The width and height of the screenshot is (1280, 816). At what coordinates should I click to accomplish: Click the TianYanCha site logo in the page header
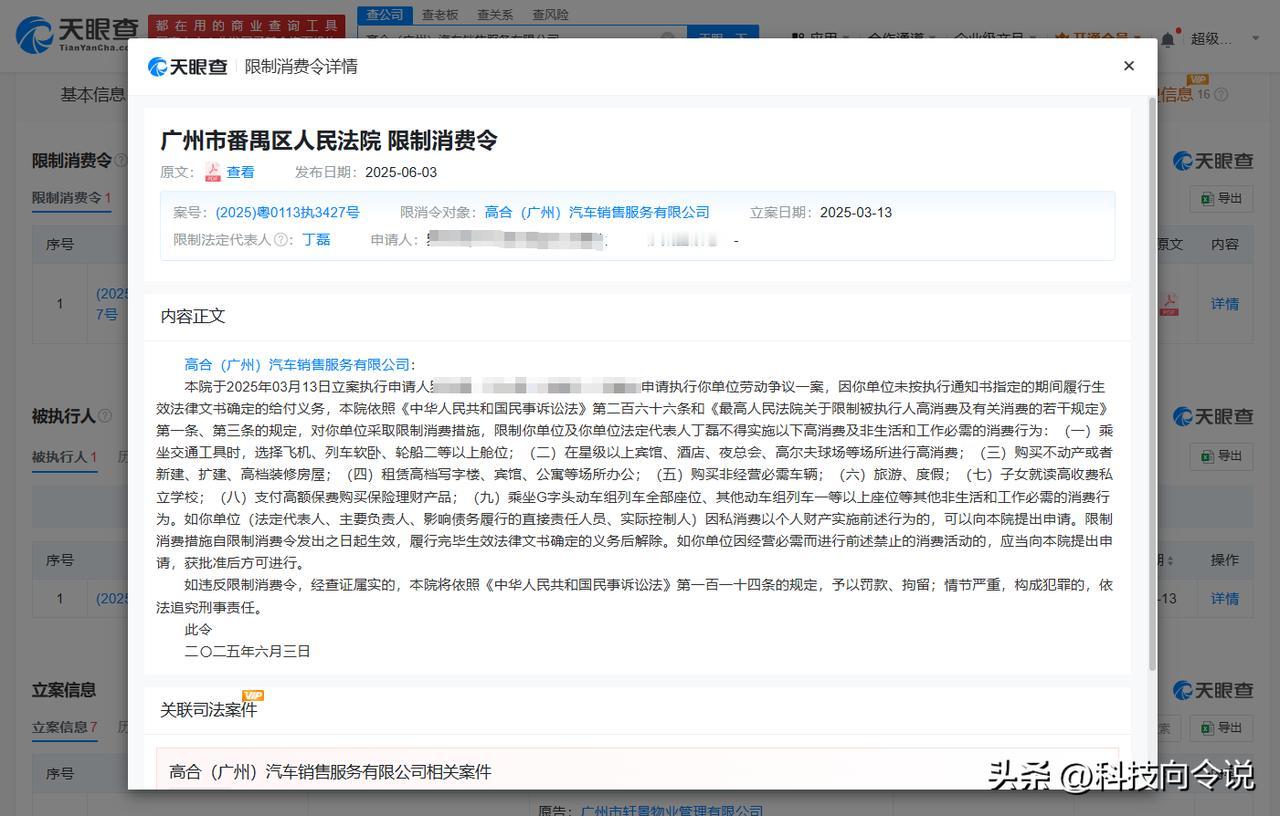(77, 34)
